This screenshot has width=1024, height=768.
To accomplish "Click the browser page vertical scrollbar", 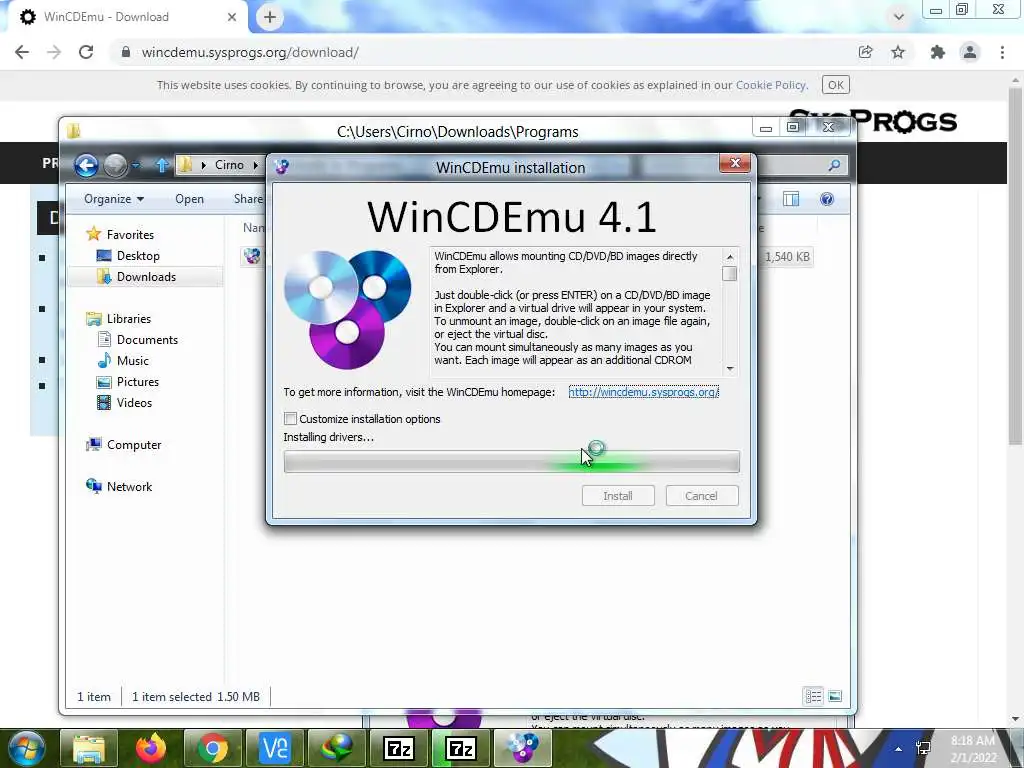I will (1015, 268).
